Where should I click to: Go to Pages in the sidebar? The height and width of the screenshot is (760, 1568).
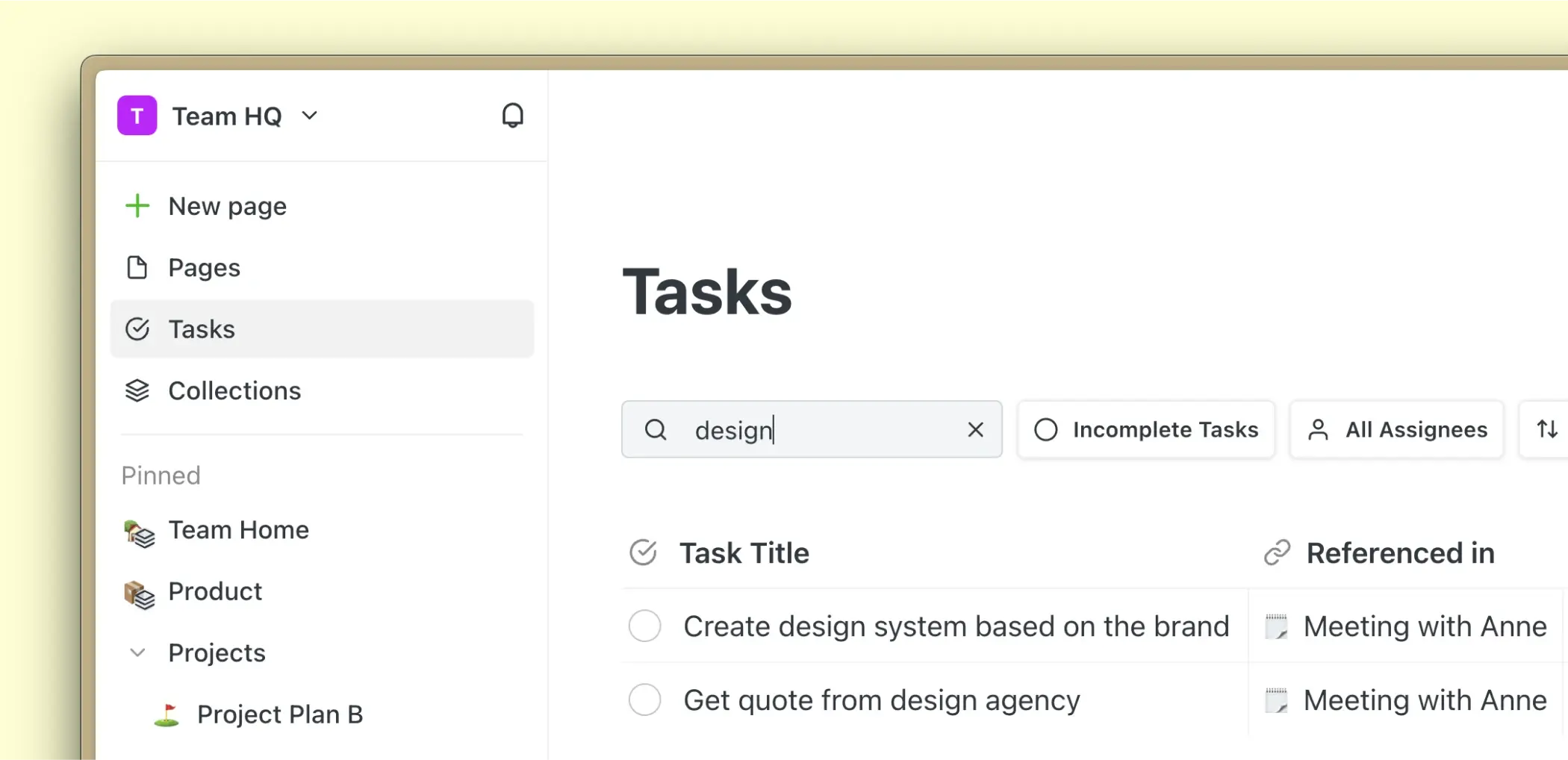pos(204,268)
